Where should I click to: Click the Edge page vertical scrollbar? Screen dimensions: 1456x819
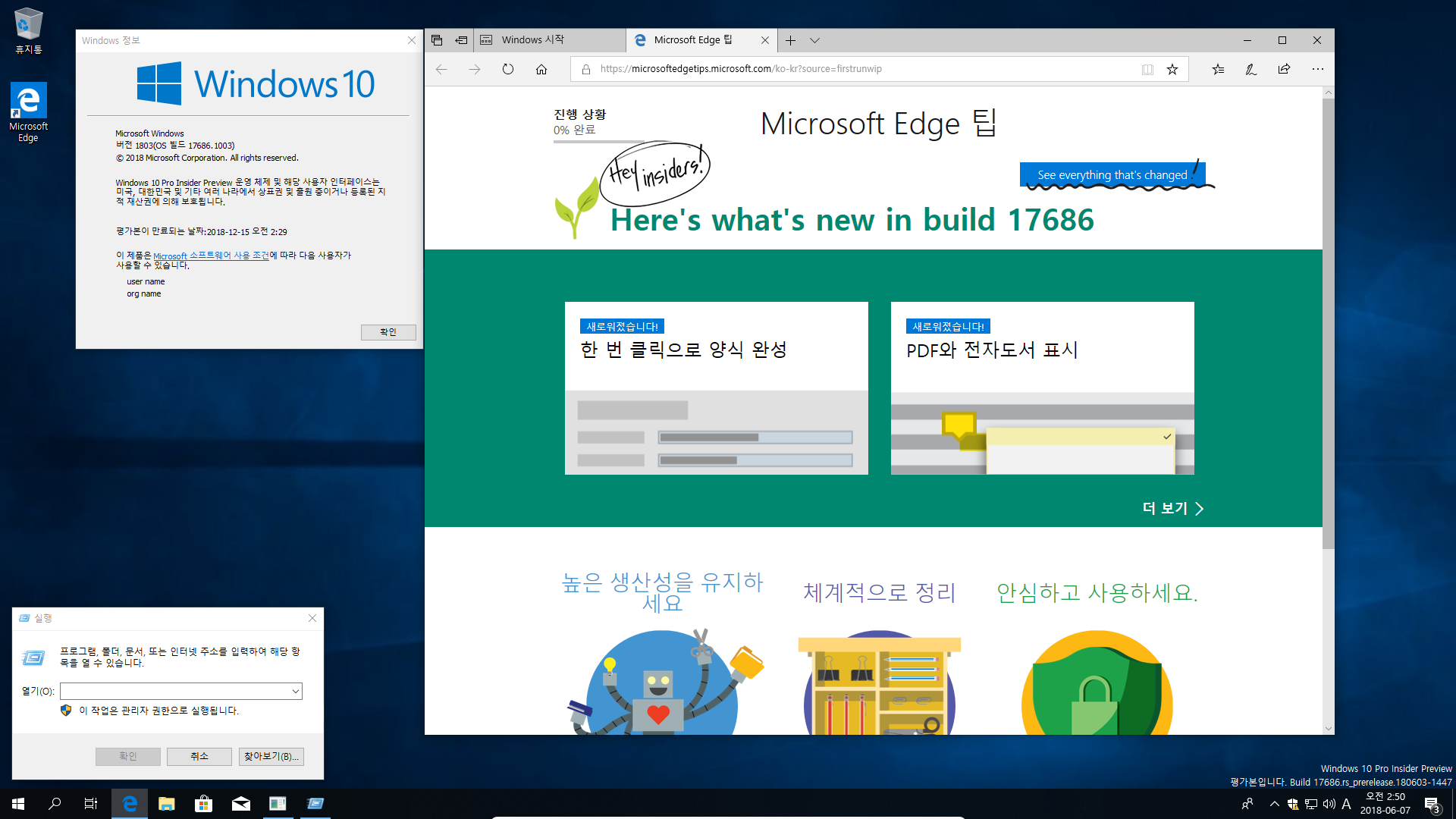tap(1328, 324)
